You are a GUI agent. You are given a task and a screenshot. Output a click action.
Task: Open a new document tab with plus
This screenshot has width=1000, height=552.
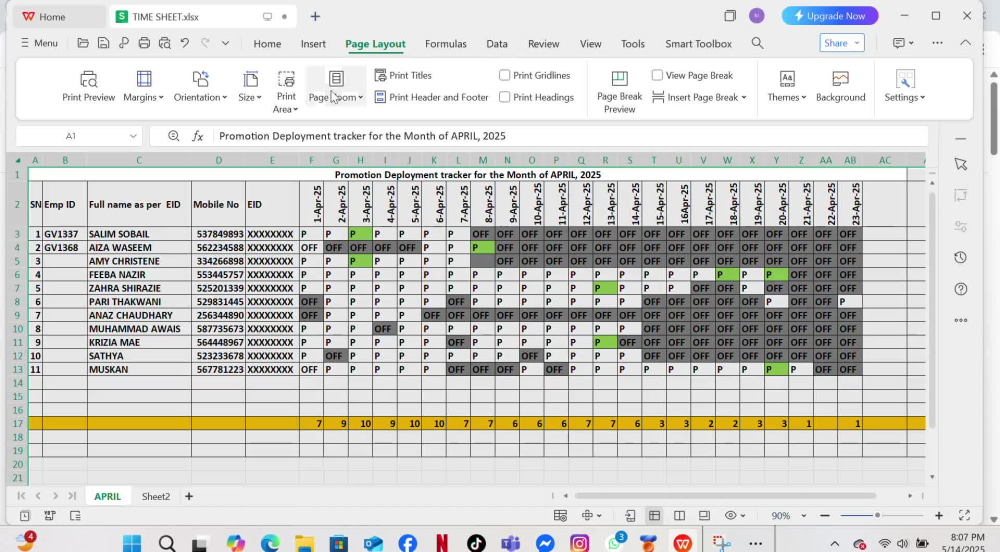click(x=315, y=17)
